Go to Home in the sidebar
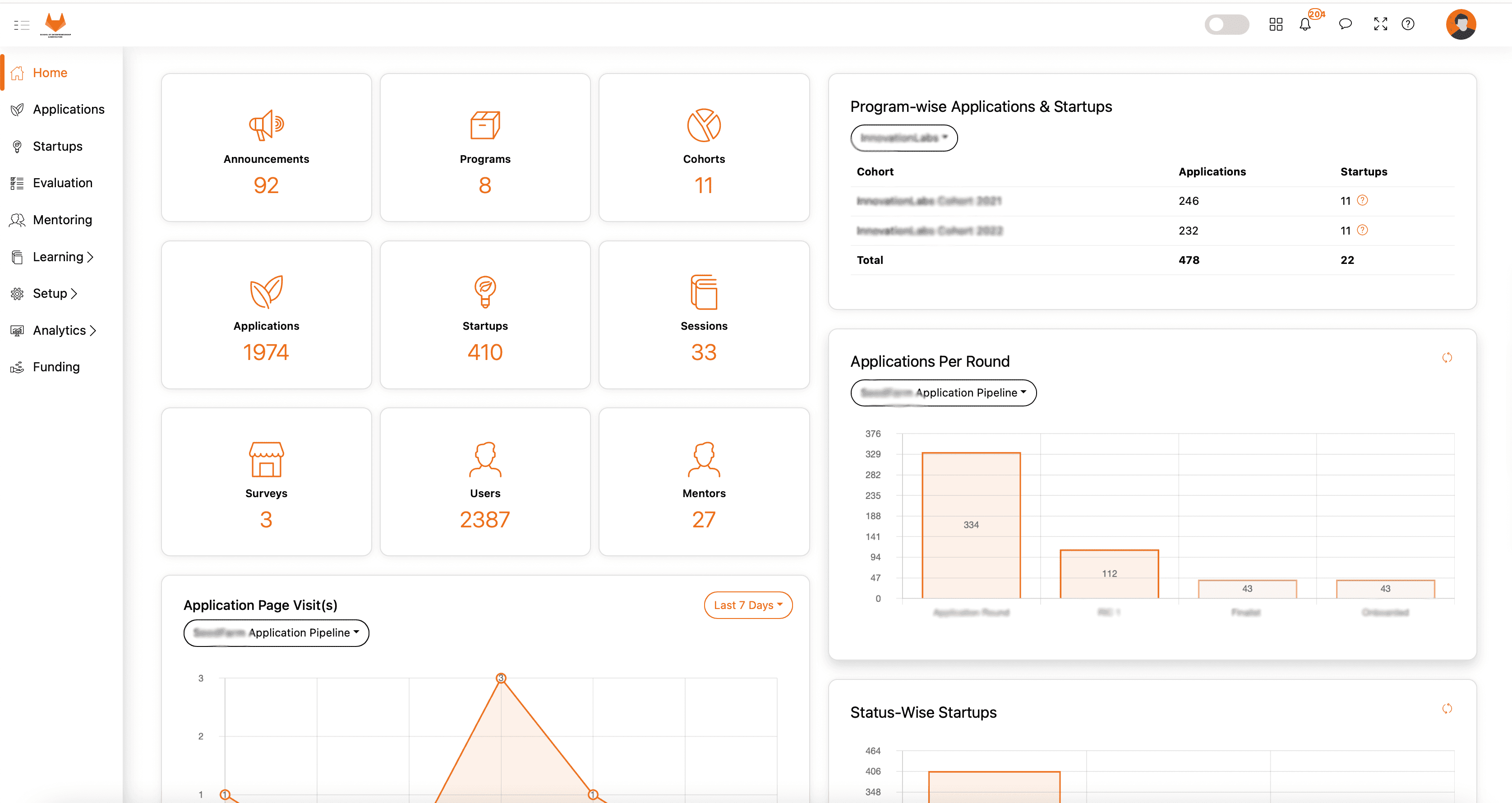The image size is (1512, 803). [51, 73]
